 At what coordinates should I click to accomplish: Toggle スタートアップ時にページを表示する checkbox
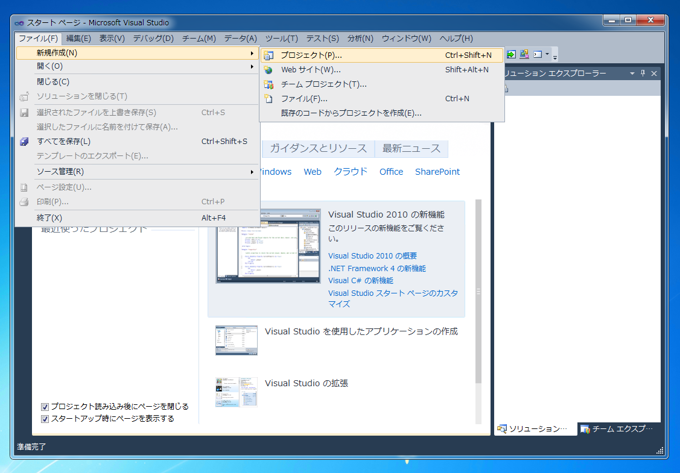pos(45,419)
